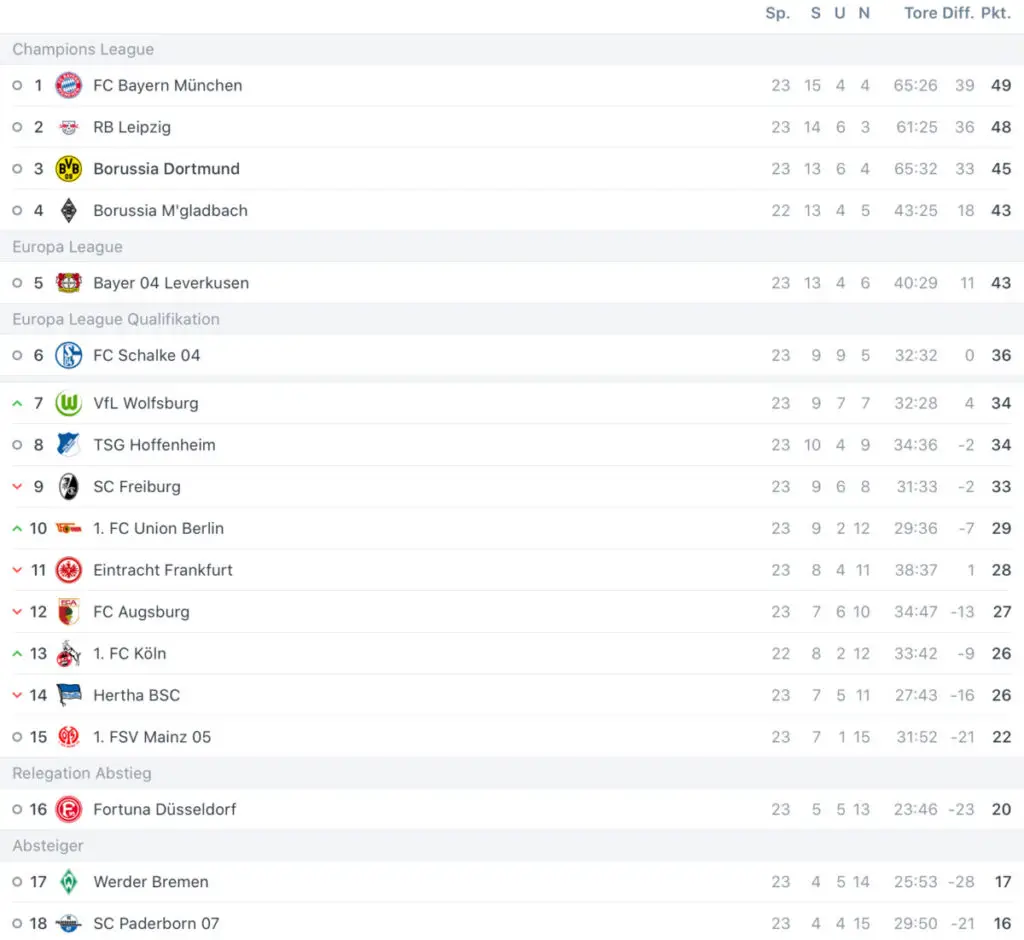Click the Eintracht Frankfurt eagle crest
1024x940 pixels.
pyautogui.click(x=69, y=570)
